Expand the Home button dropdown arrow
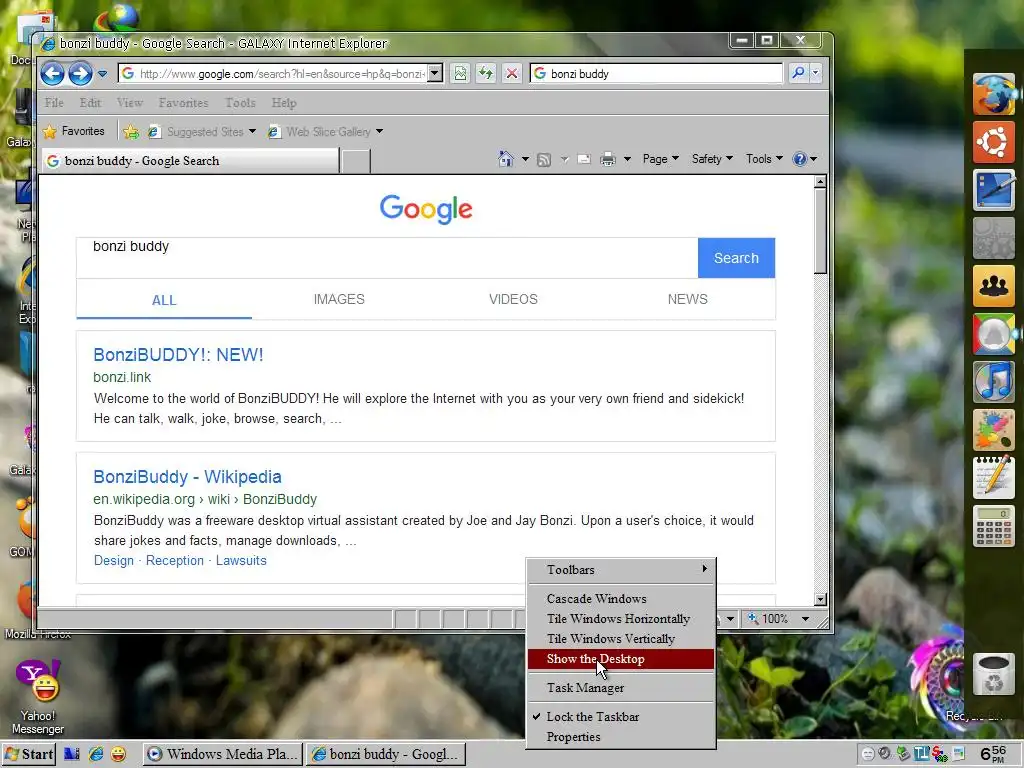 [525, 159]
